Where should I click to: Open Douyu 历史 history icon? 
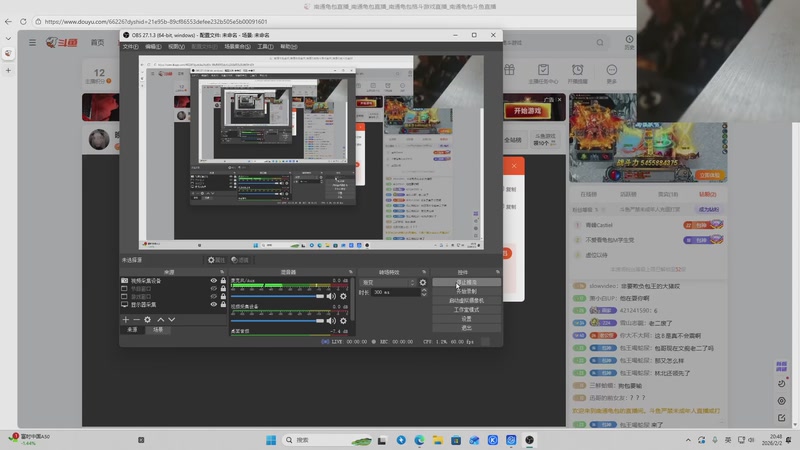pos(629,42)
